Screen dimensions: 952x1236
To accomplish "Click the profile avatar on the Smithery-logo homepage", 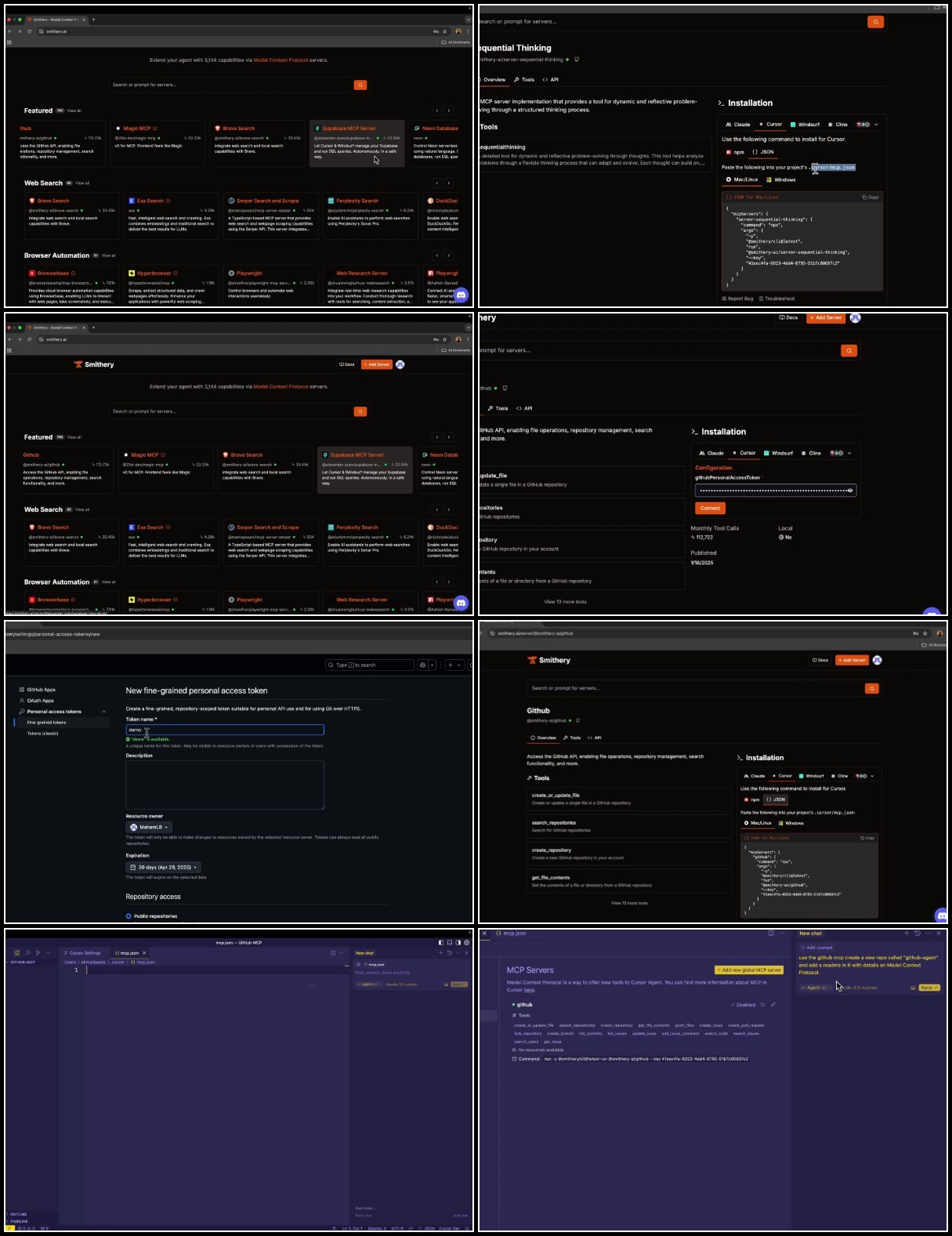I will pos(400,364).
